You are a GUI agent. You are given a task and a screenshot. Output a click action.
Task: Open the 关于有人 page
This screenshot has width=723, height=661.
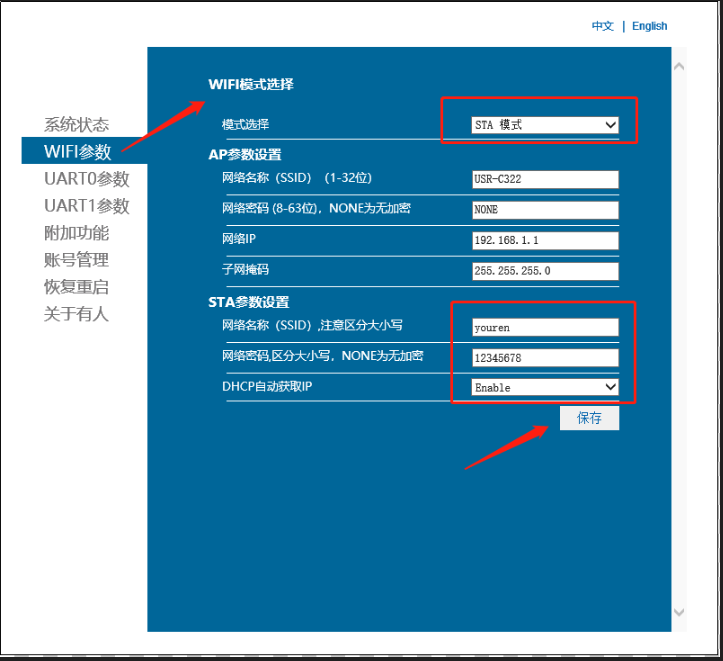click(x=76, y=314)
